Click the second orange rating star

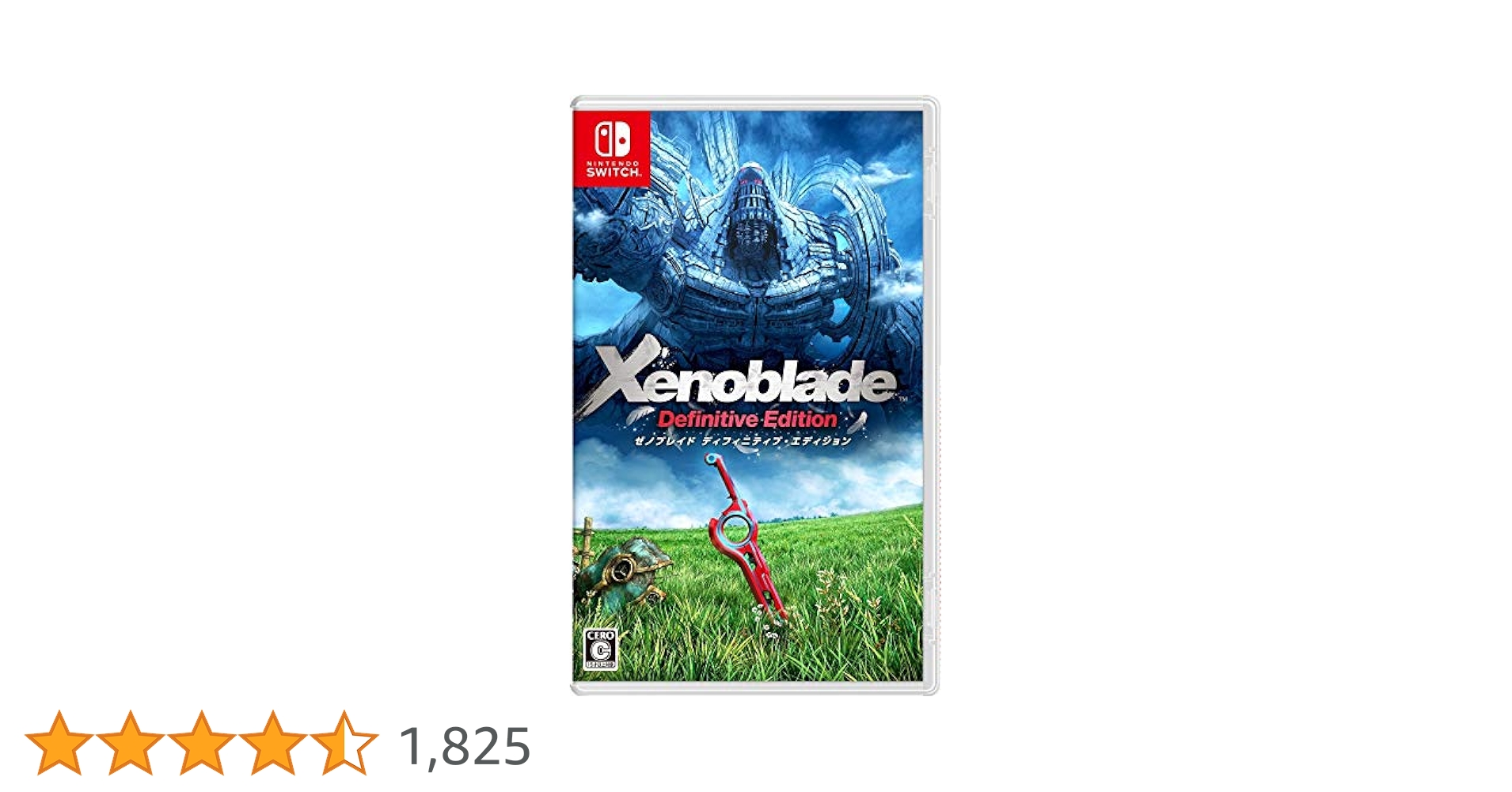[131, 742]
